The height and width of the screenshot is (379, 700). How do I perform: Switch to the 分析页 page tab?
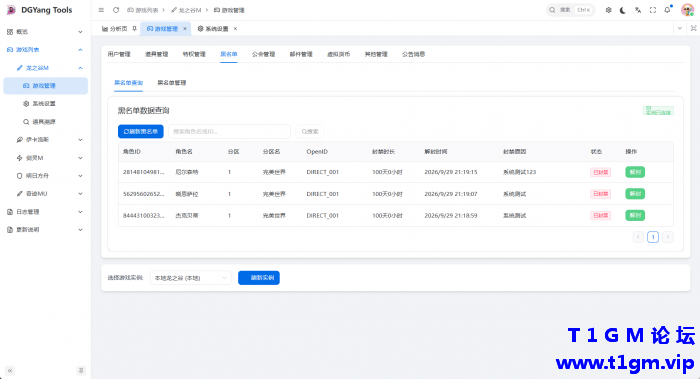115,29
